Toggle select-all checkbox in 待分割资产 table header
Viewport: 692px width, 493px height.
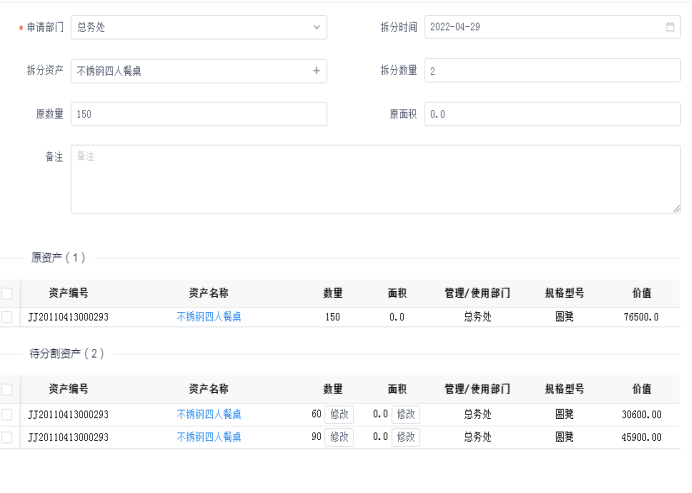[7, 390]
